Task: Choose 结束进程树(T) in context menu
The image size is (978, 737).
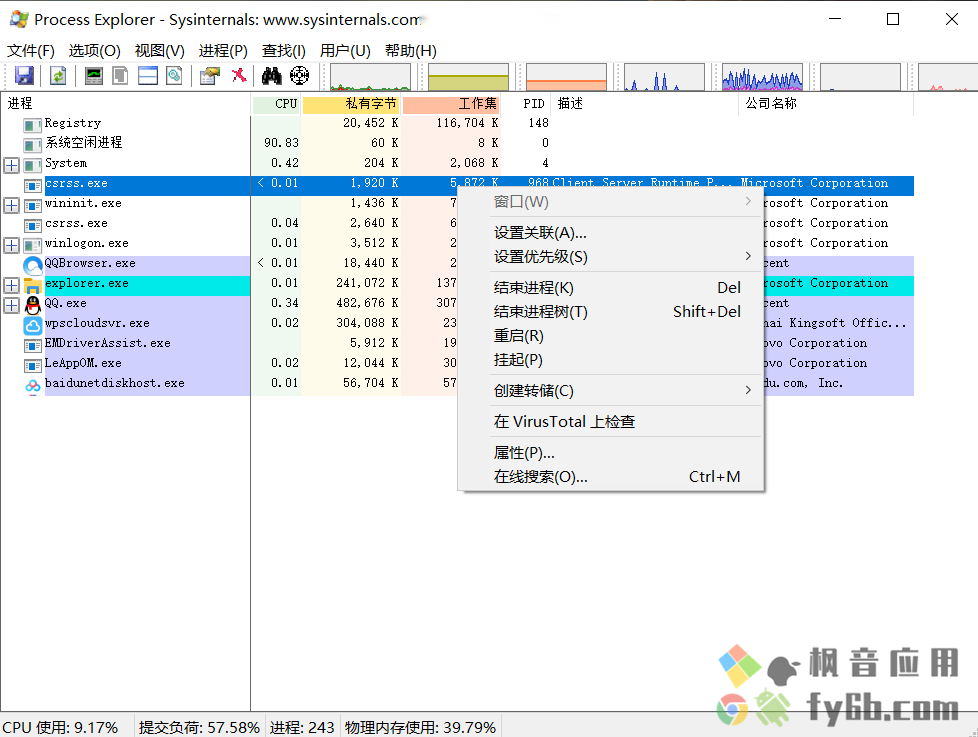Action: pyautogui.click(x=626, y=312)
